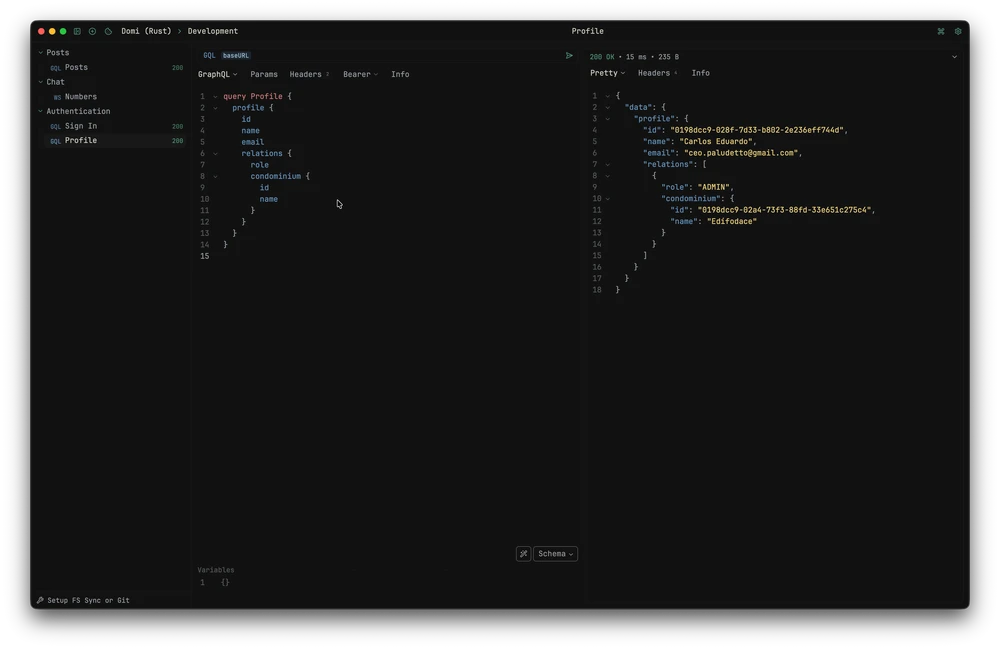Click the "Edifodace" value in response
Screen dimensions: 1000x649
click(x=732, y=222)
